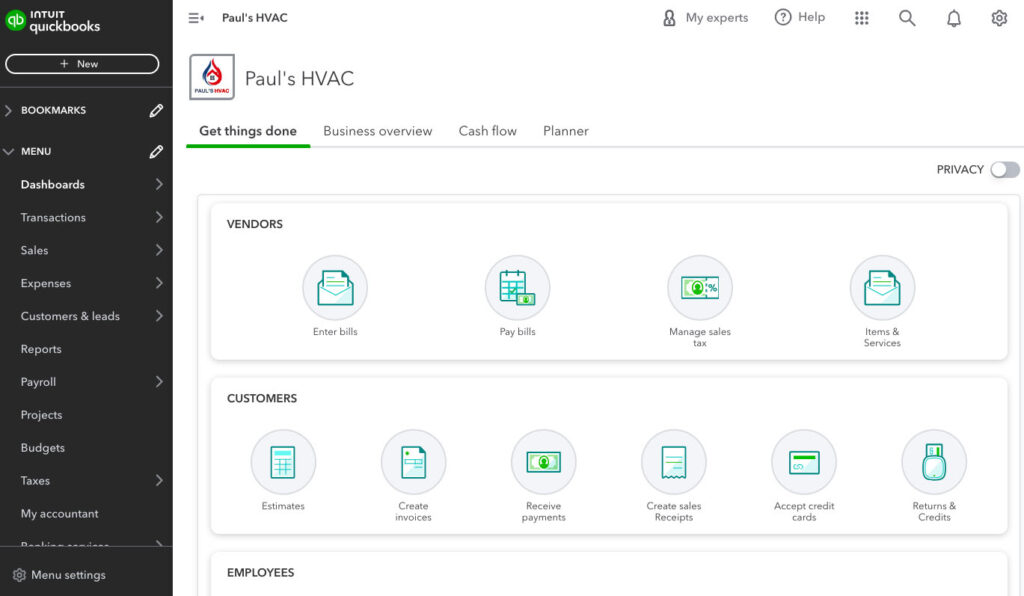Click the notifications bell icon

coord(953,17)
